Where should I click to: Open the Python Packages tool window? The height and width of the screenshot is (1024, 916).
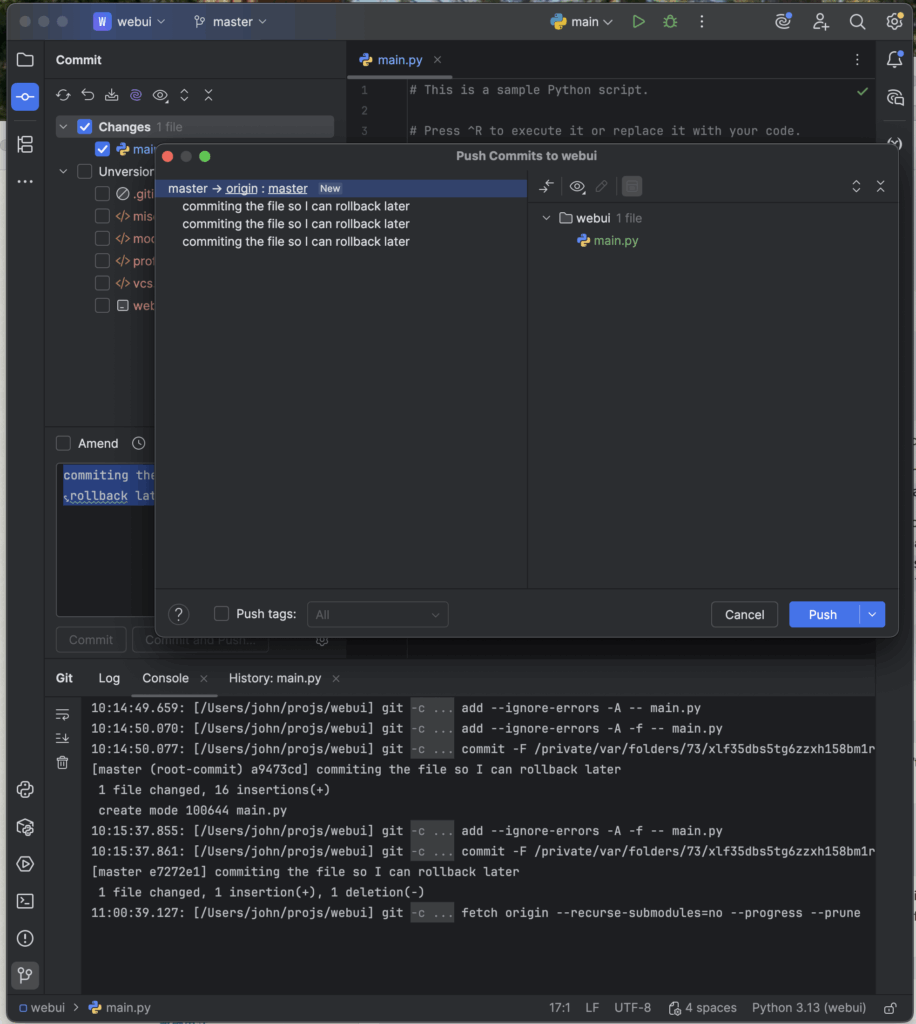point(25,827)
